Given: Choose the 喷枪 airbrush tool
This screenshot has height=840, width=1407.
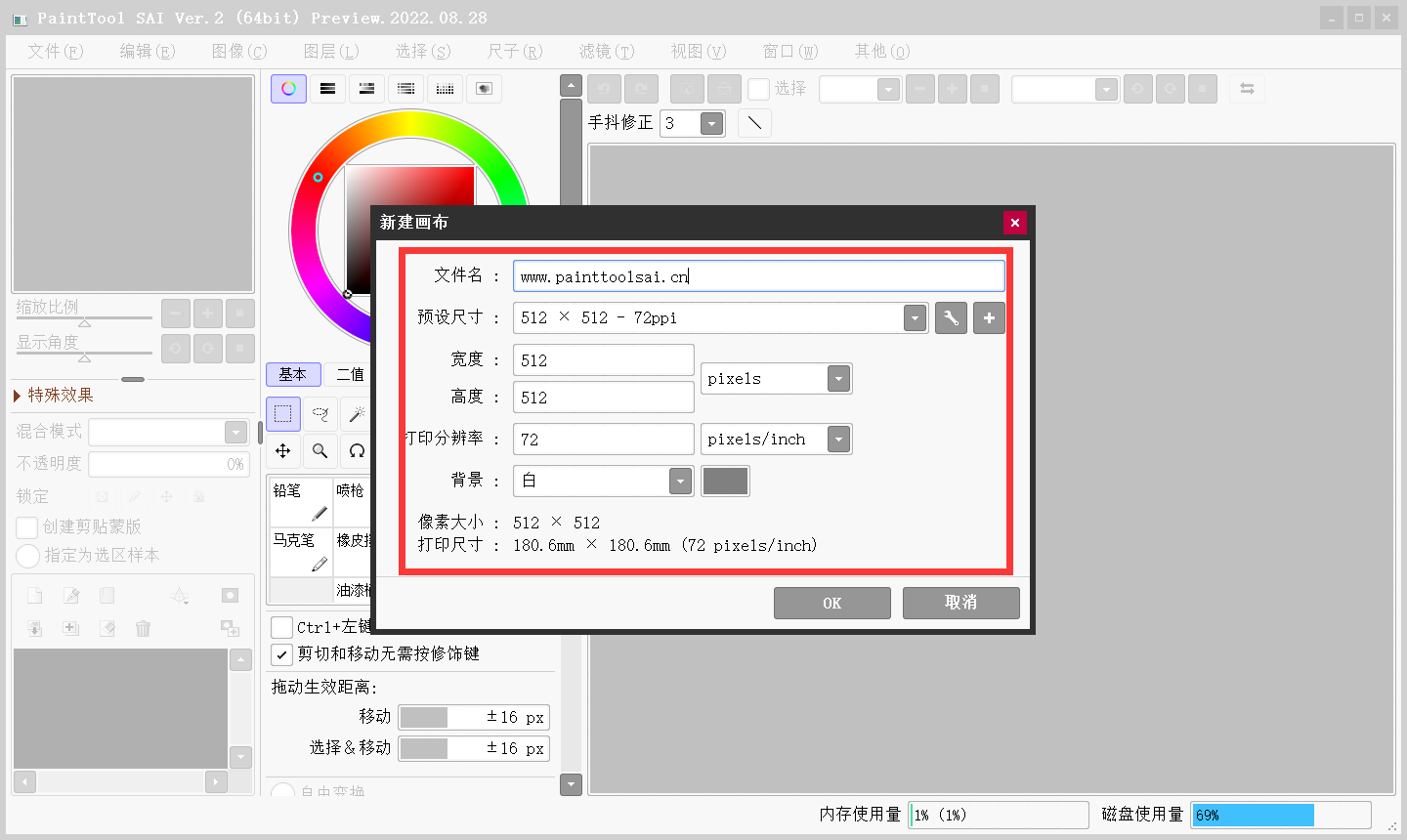Looking at the screenshot, I should 353,502.
